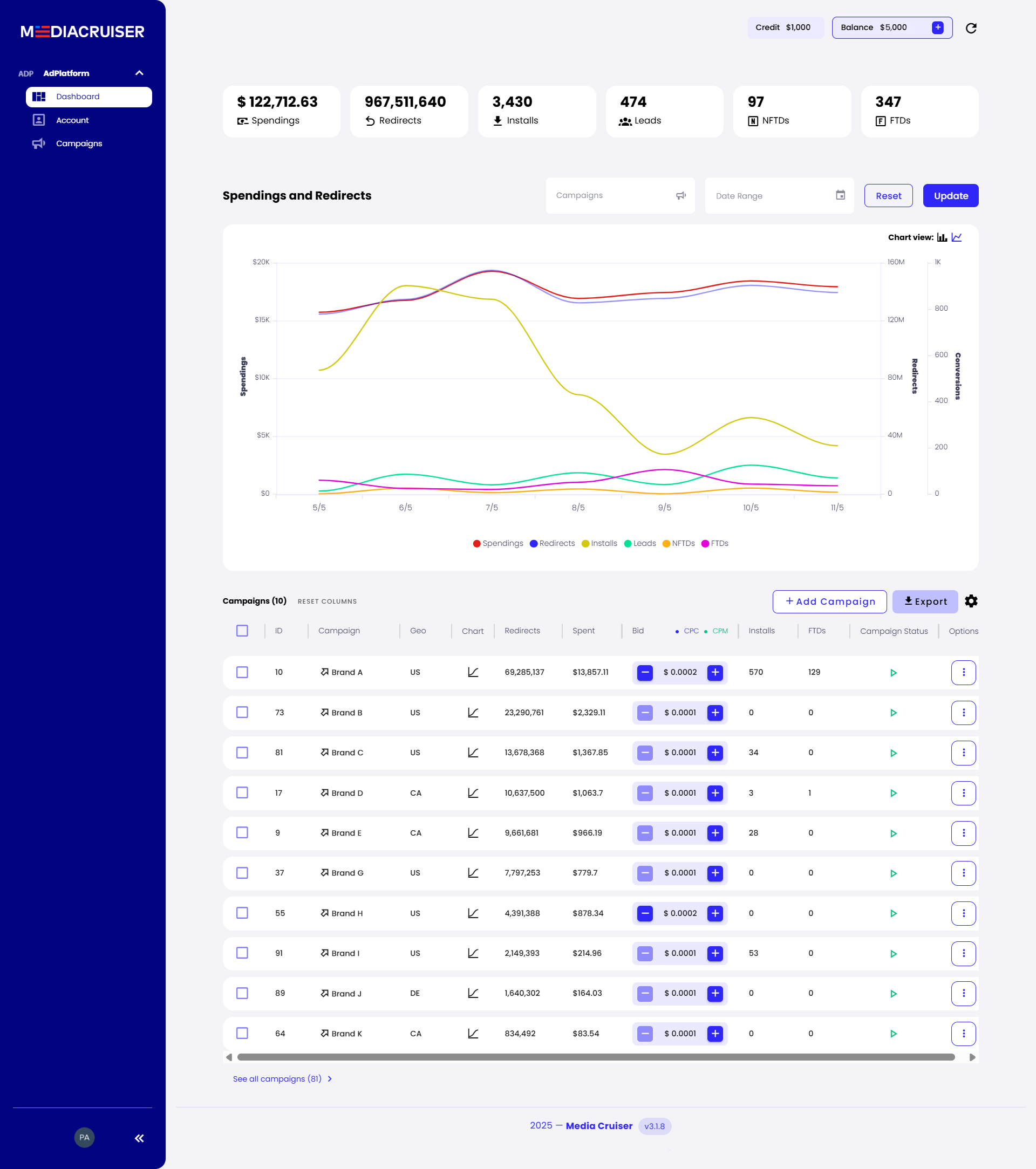Image resolution: width=1036 pixels, height=1169 pixels.
Task: Select the Brand K row checkbox
Action: 242,1034
